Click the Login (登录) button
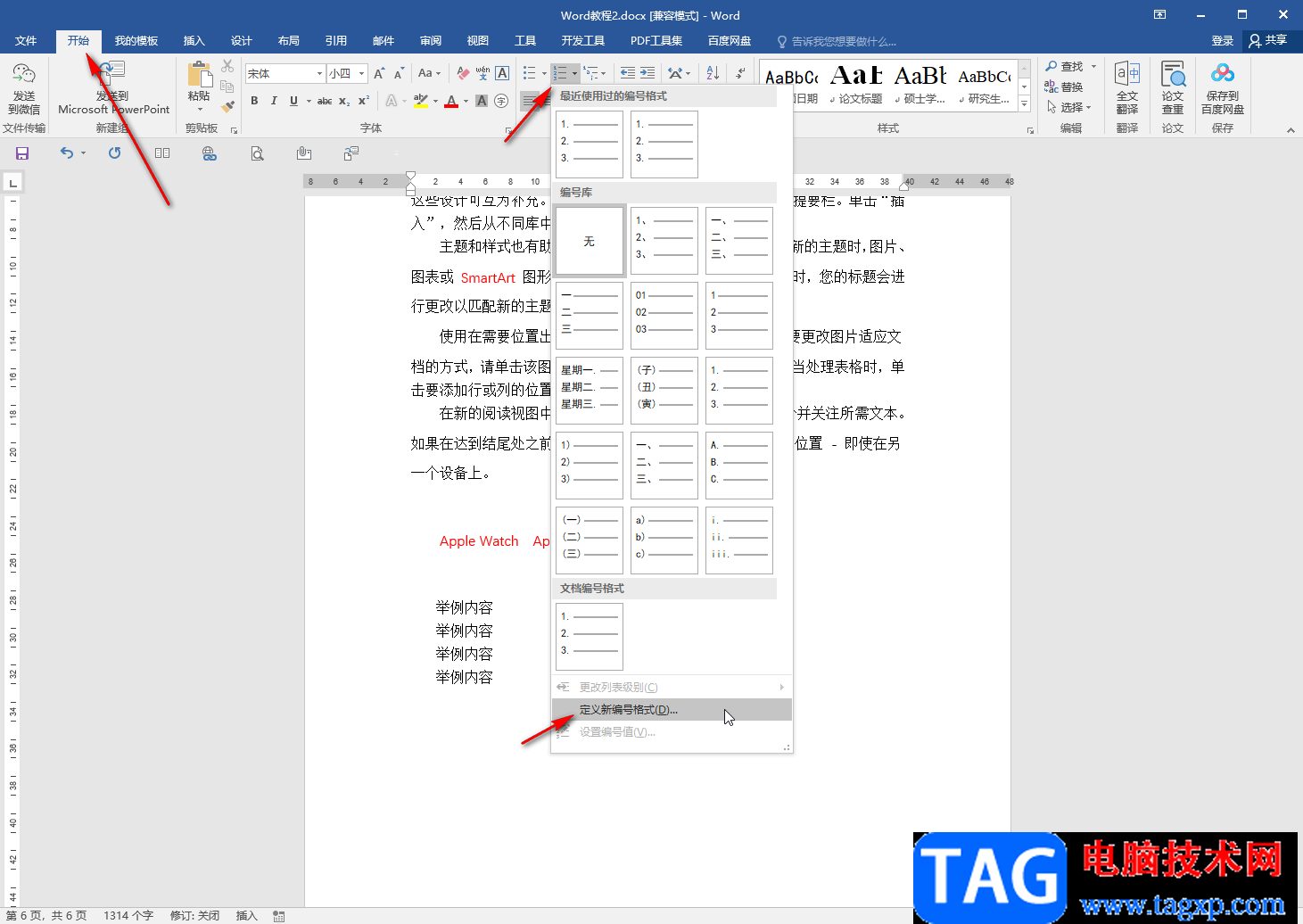 click(x=1222, y=41)
